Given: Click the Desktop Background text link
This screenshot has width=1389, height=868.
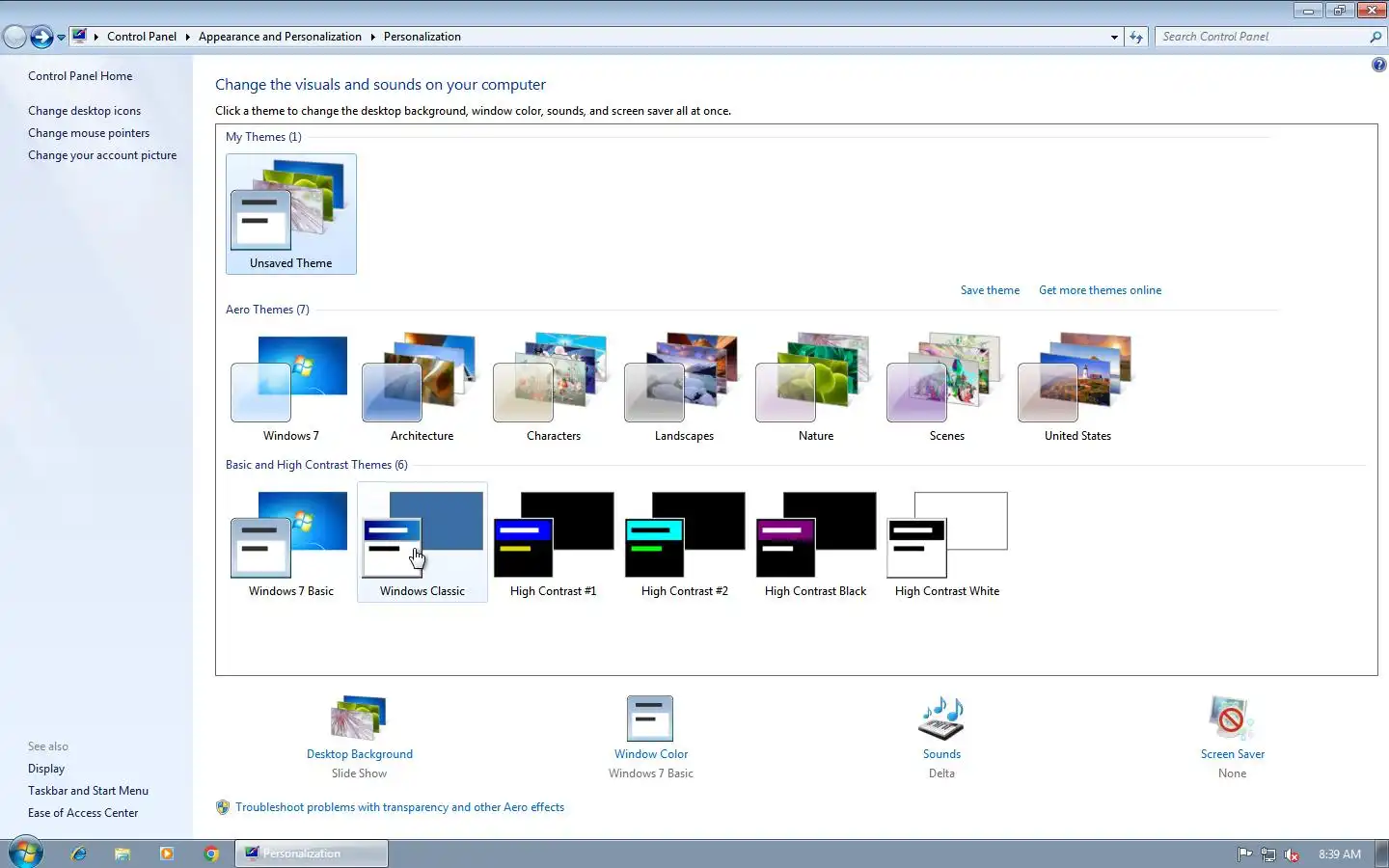Looking at the screenshot, I should pyautogui.click(x=360, y=754).
